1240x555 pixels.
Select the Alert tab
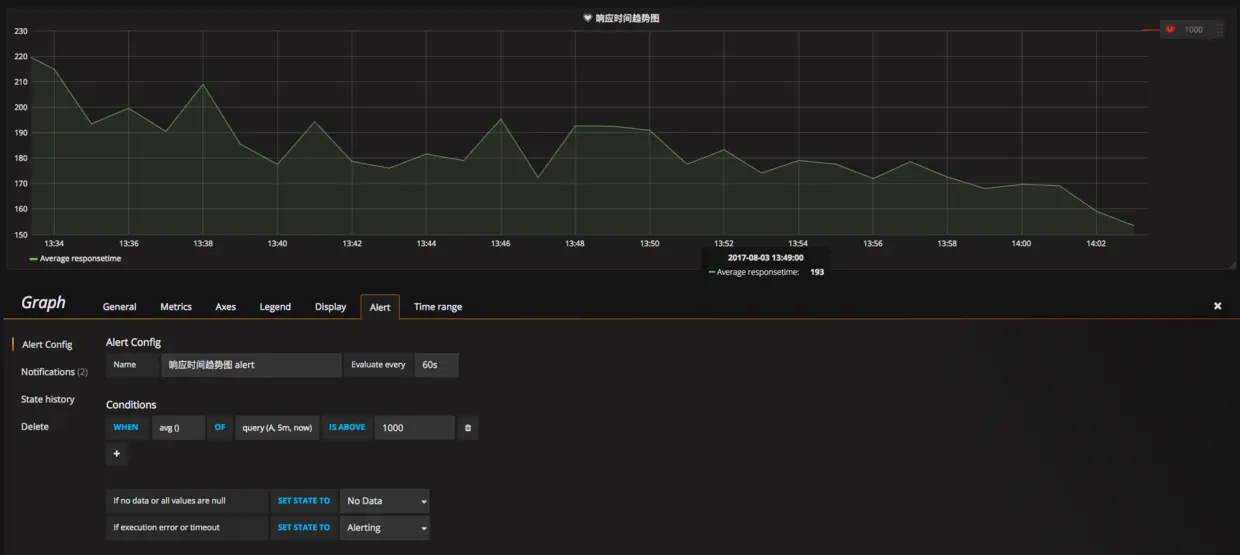tap(380, 307)
